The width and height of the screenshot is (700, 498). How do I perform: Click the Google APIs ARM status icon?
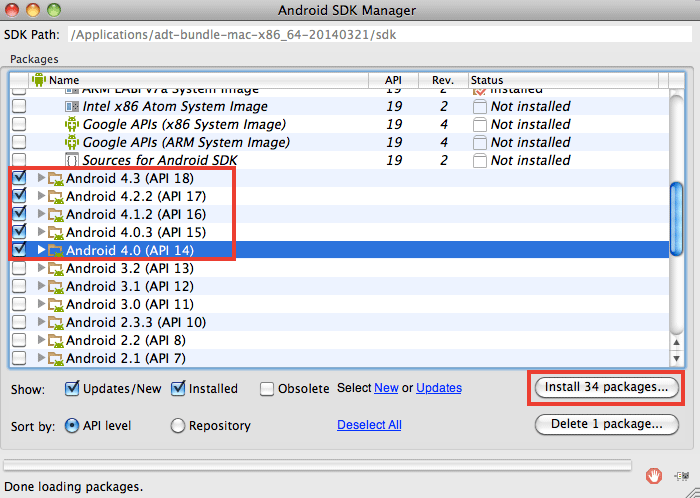[x=479, y=143]
